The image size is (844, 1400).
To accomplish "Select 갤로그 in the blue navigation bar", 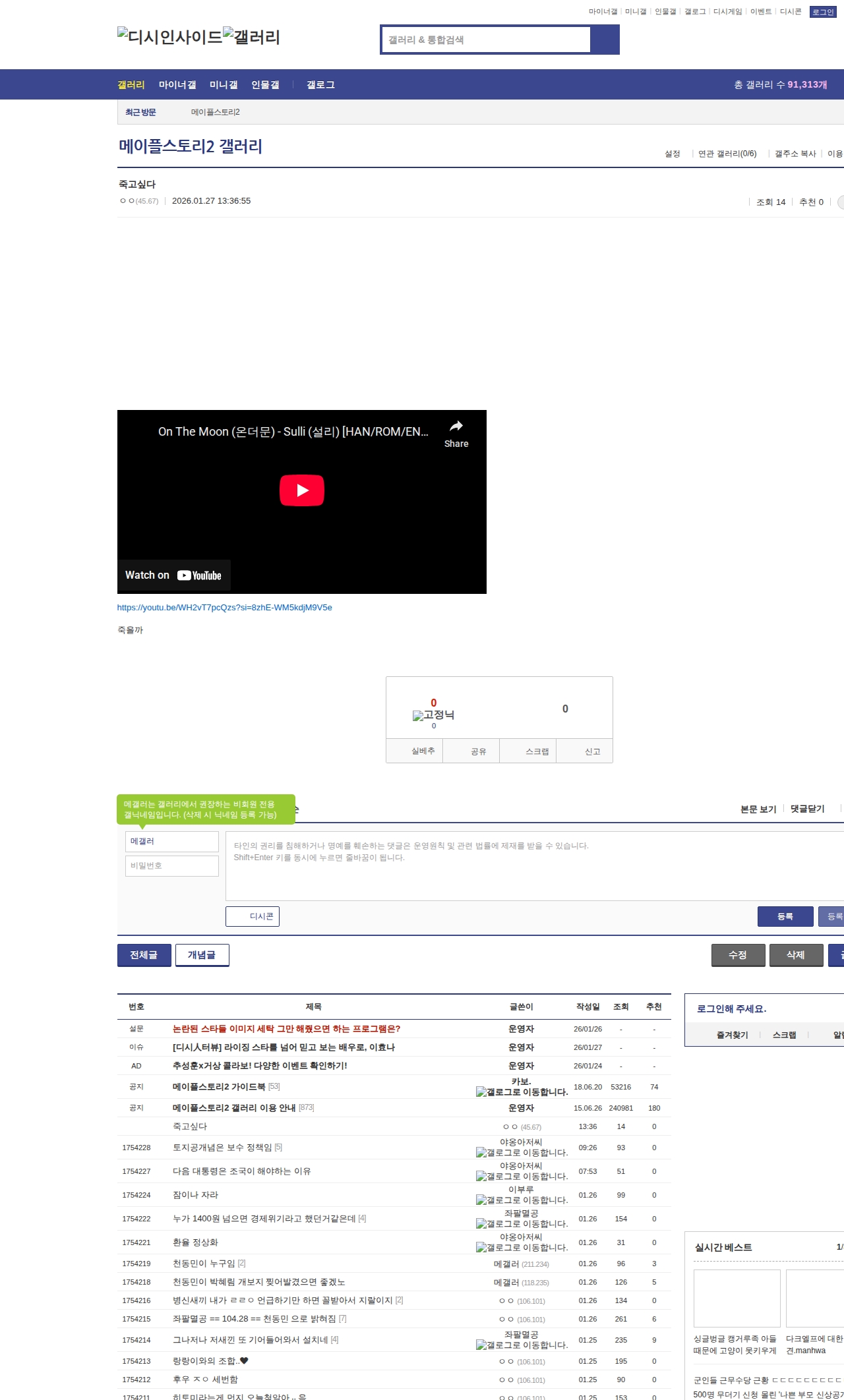I will [320, 84].
